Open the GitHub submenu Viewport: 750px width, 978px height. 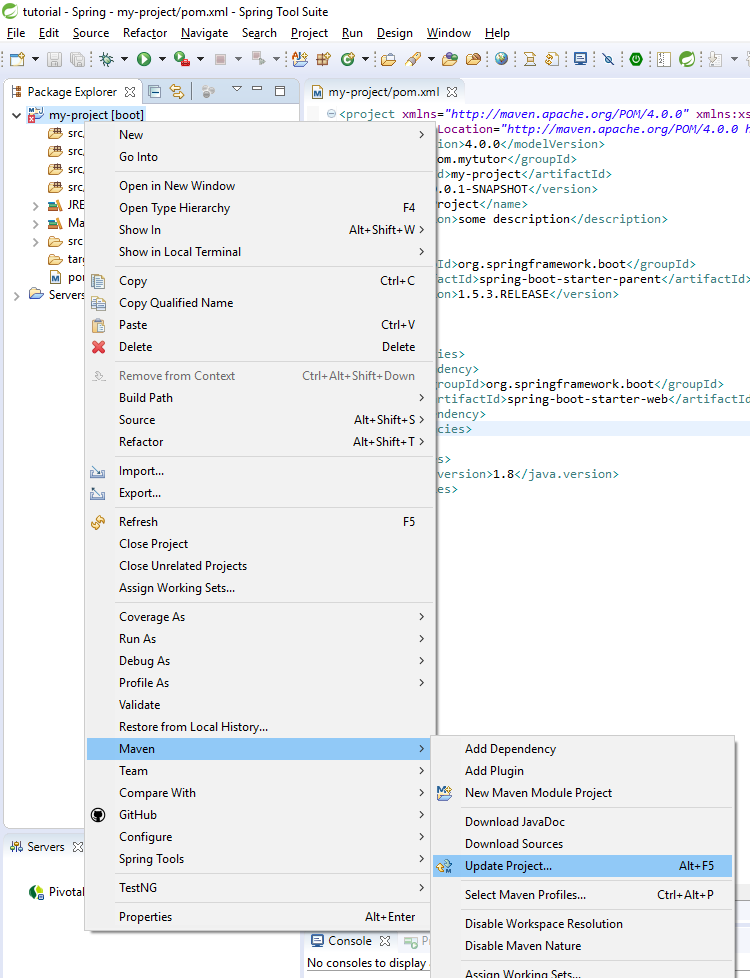click(x=259, y=815)
